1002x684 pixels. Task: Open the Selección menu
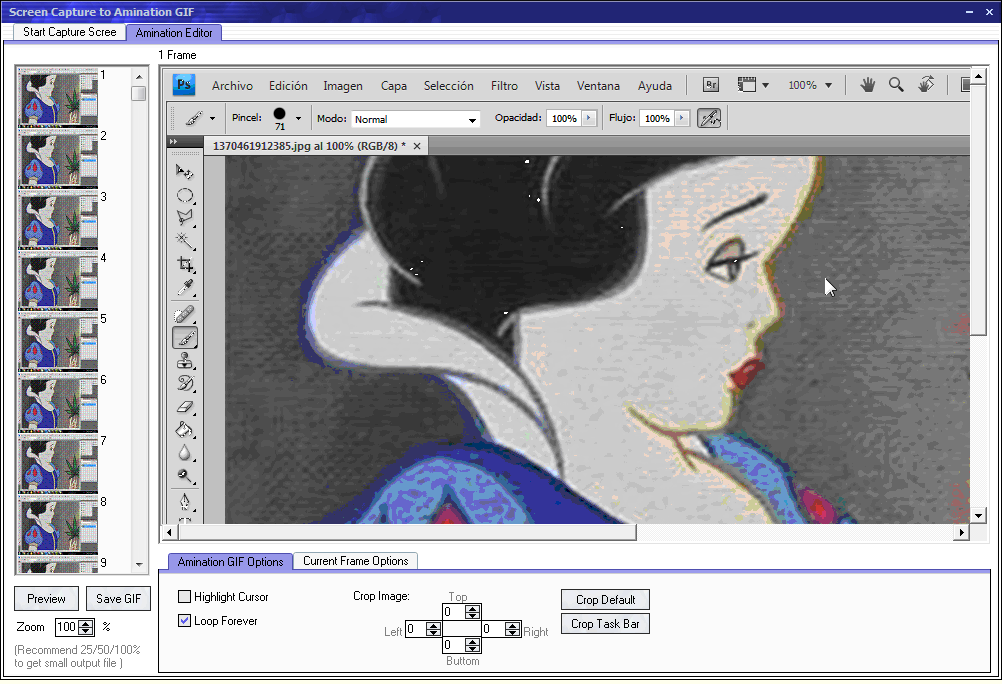449,86
